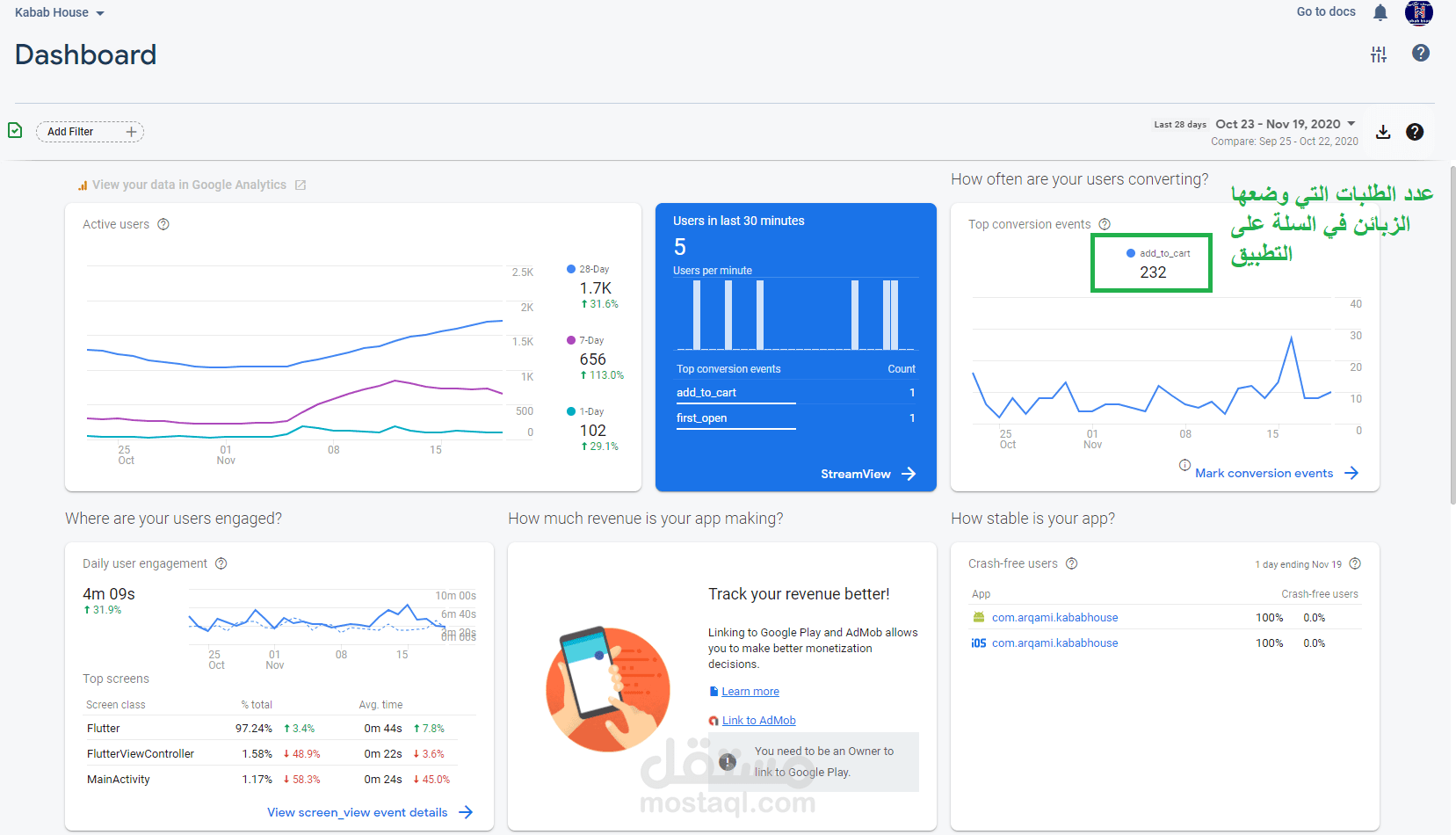This screenshot has width=1456, height=835.
Task: Open iOS com.arqami.kababhouse app link
Action: [1054, 643]
